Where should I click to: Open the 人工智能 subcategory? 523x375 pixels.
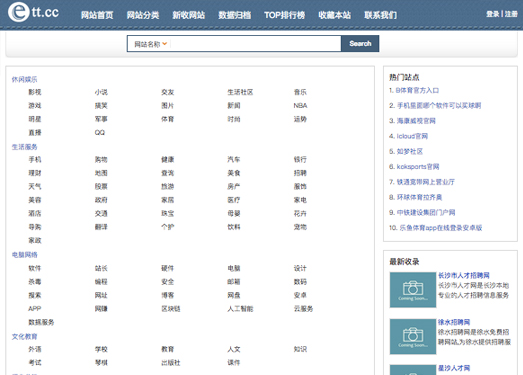[240, 309]
